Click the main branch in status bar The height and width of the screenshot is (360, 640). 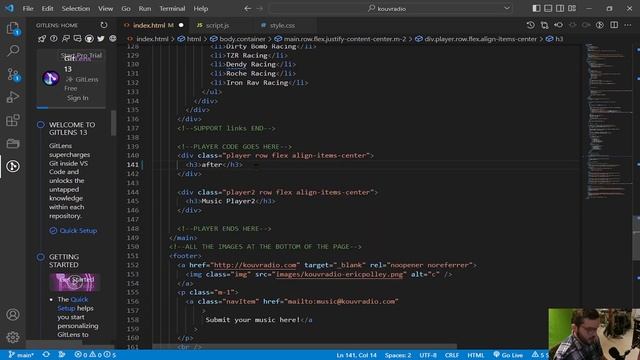(x=21, y=355)
